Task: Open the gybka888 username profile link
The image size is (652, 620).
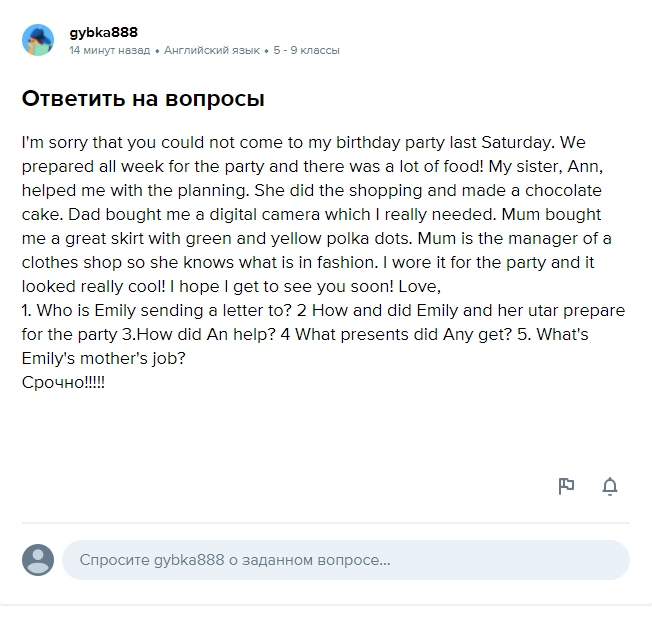Action: point(103,32)
